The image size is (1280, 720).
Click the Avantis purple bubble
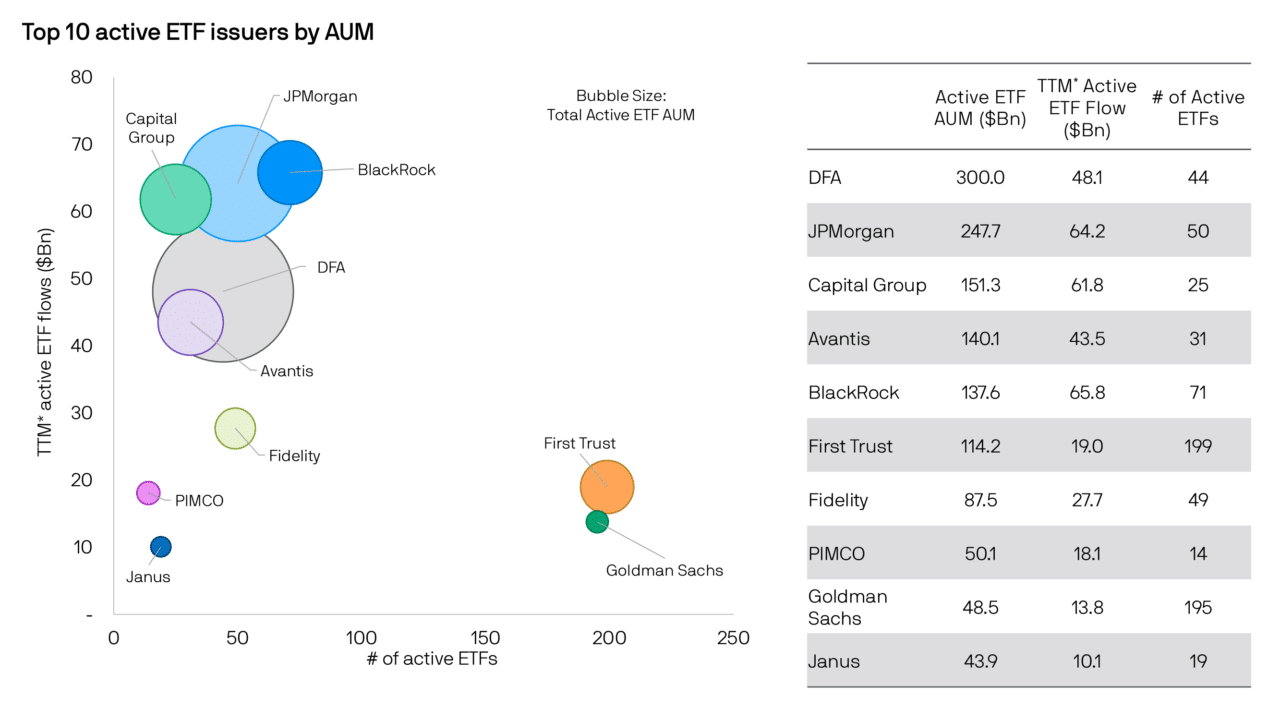pyautogui.click(x=191, y=322)
